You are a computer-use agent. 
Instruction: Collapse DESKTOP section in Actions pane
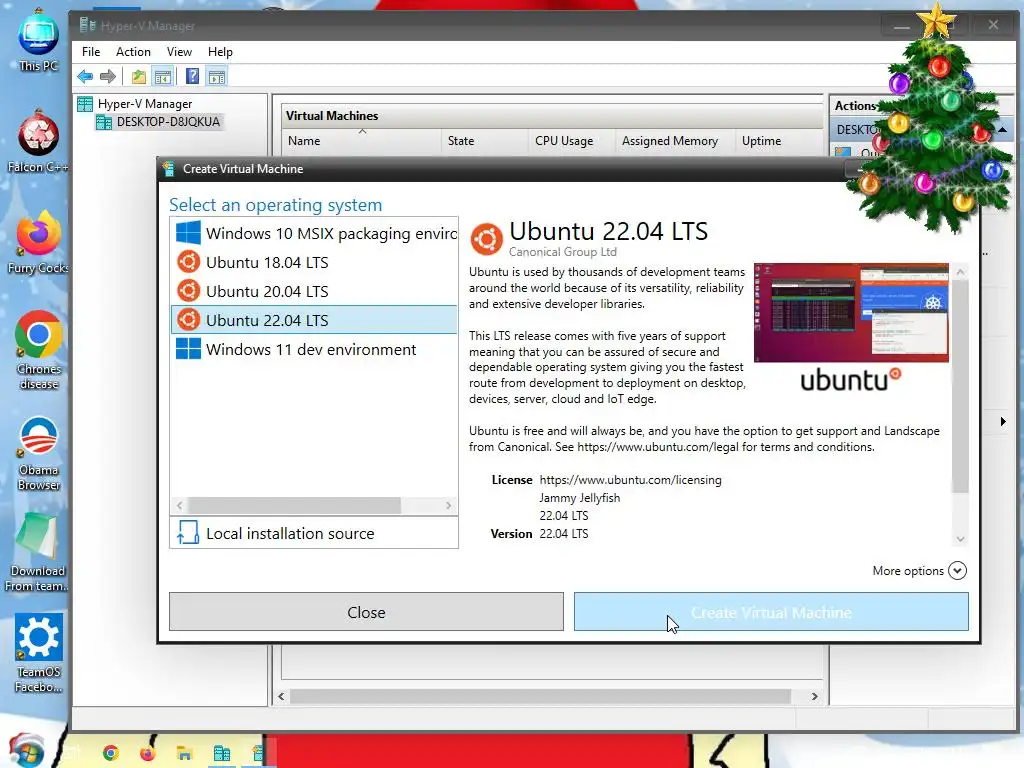coord(1002,130)
